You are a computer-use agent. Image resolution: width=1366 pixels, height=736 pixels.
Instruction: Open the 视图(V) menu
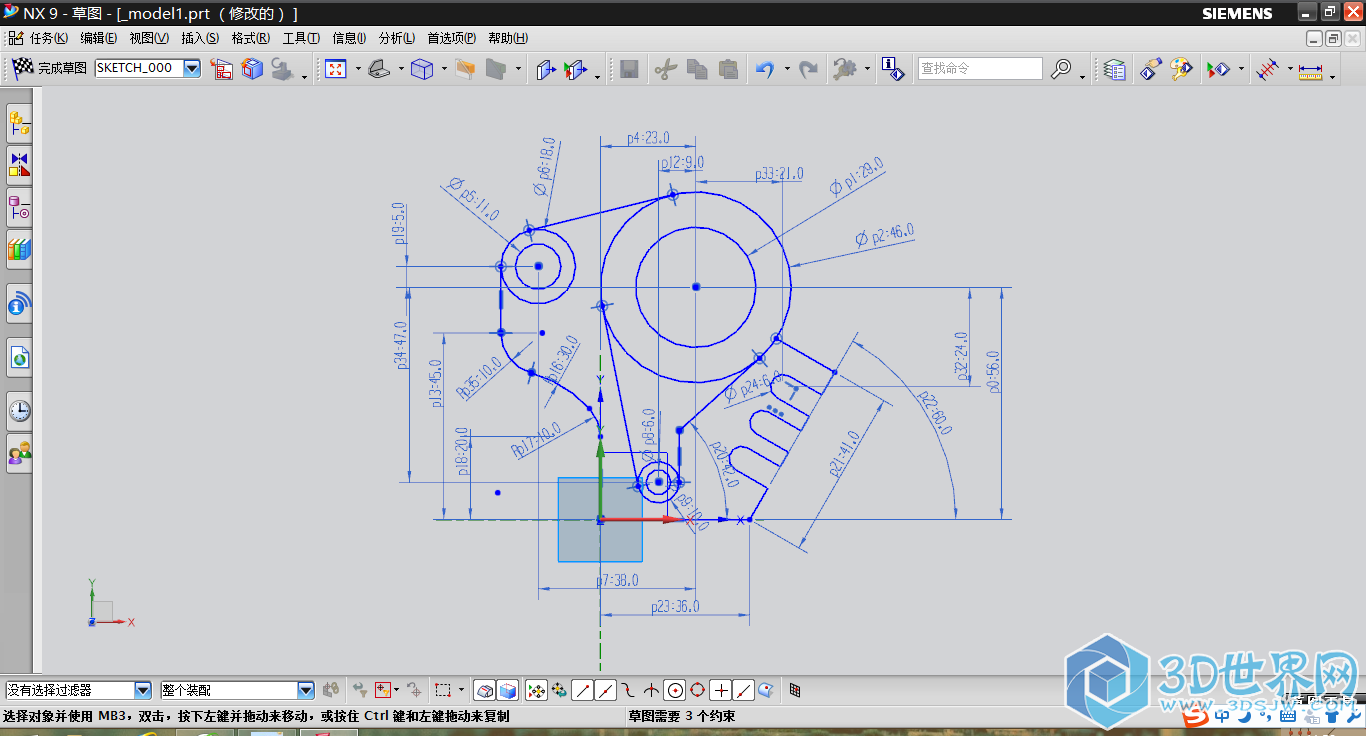149,38
